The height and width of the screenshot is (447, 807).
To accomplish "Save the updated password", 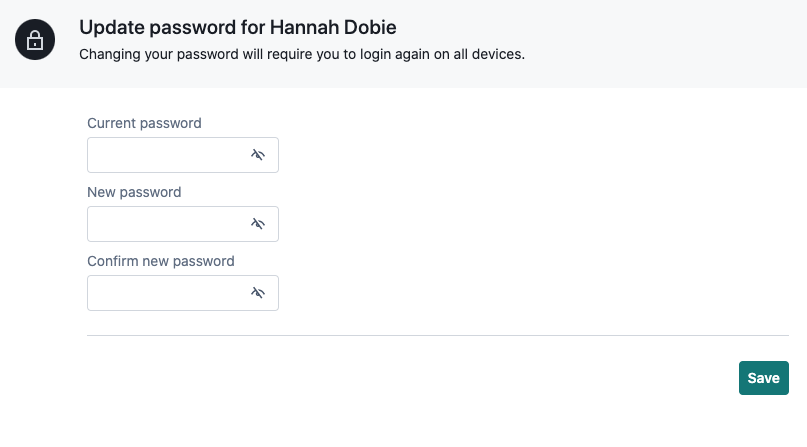I will click(764, 378).
